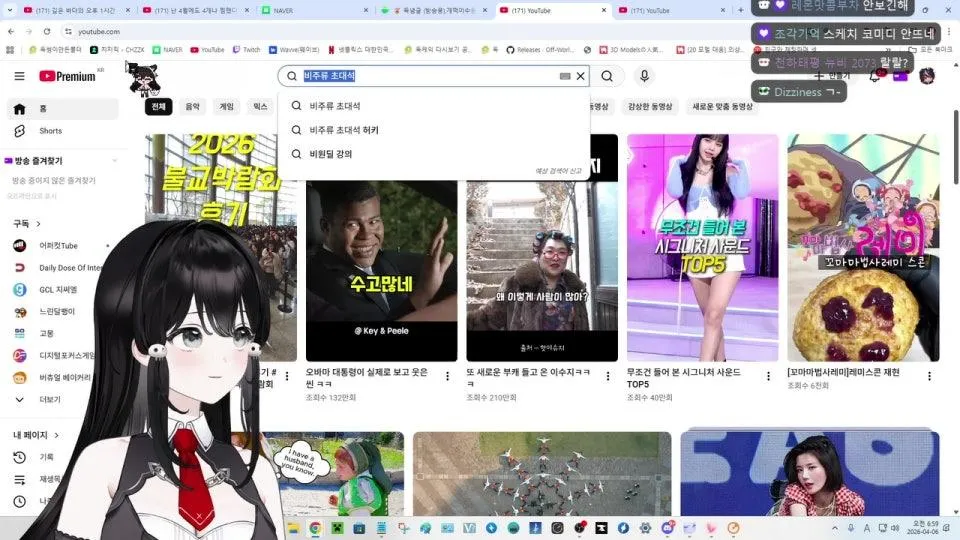The height and width of the screenshot is (540, 960).
Task: Open the NAVER bookmark
Action: pyautogui.click(x=167, y=50)
